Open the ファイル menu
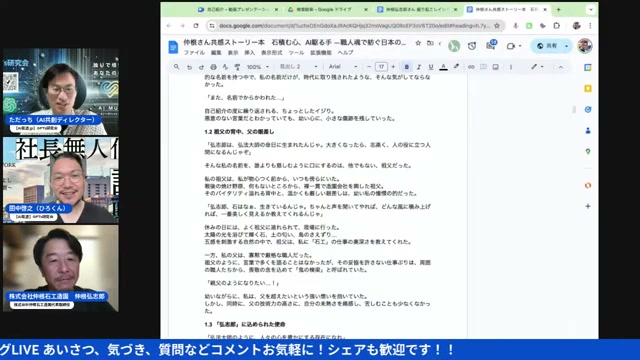The height and width of the screenshot is (360, 640). pyautogui.click(x=194, y=53)
